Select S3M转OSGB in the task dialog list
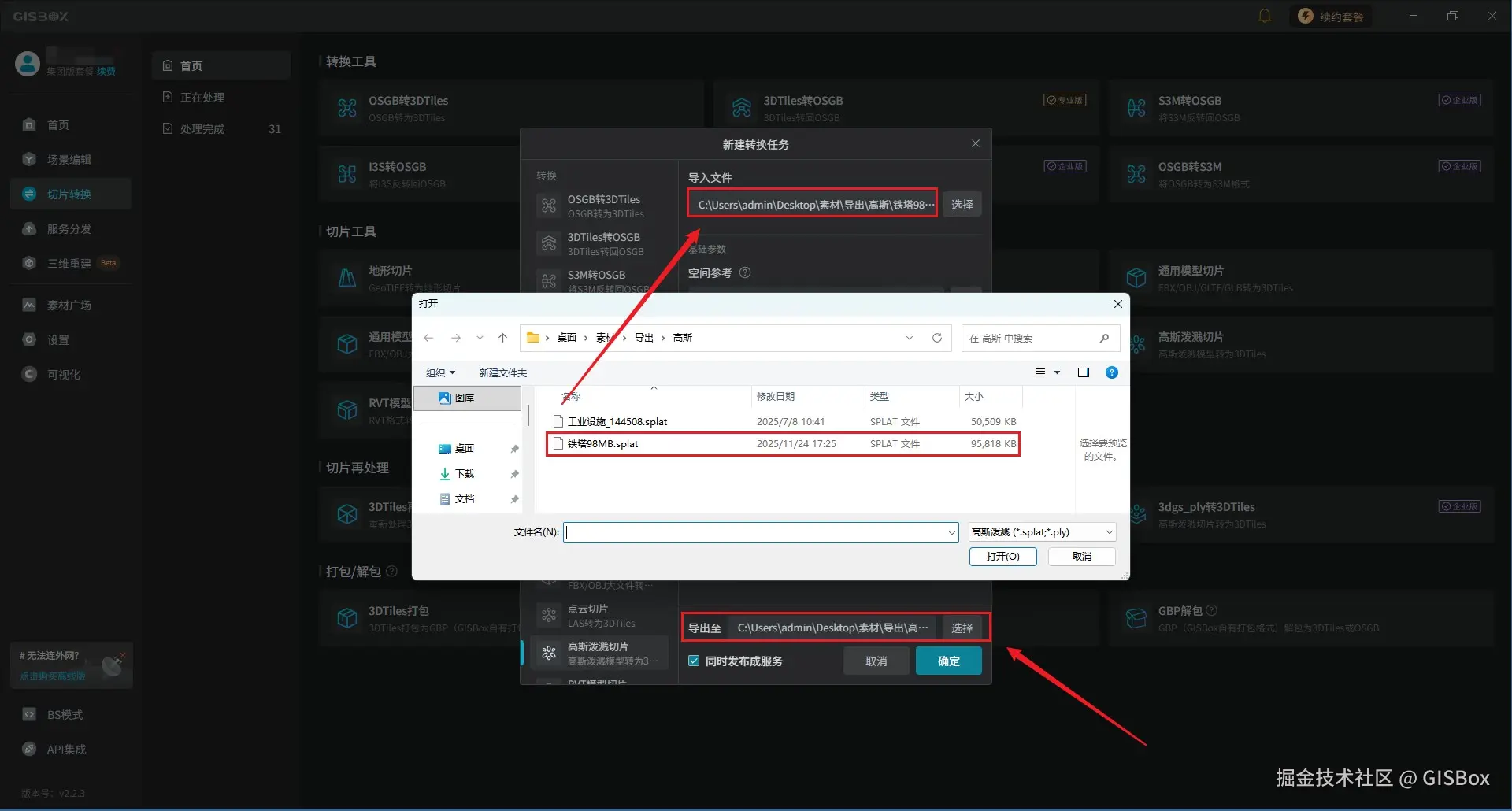 (600, 281)
